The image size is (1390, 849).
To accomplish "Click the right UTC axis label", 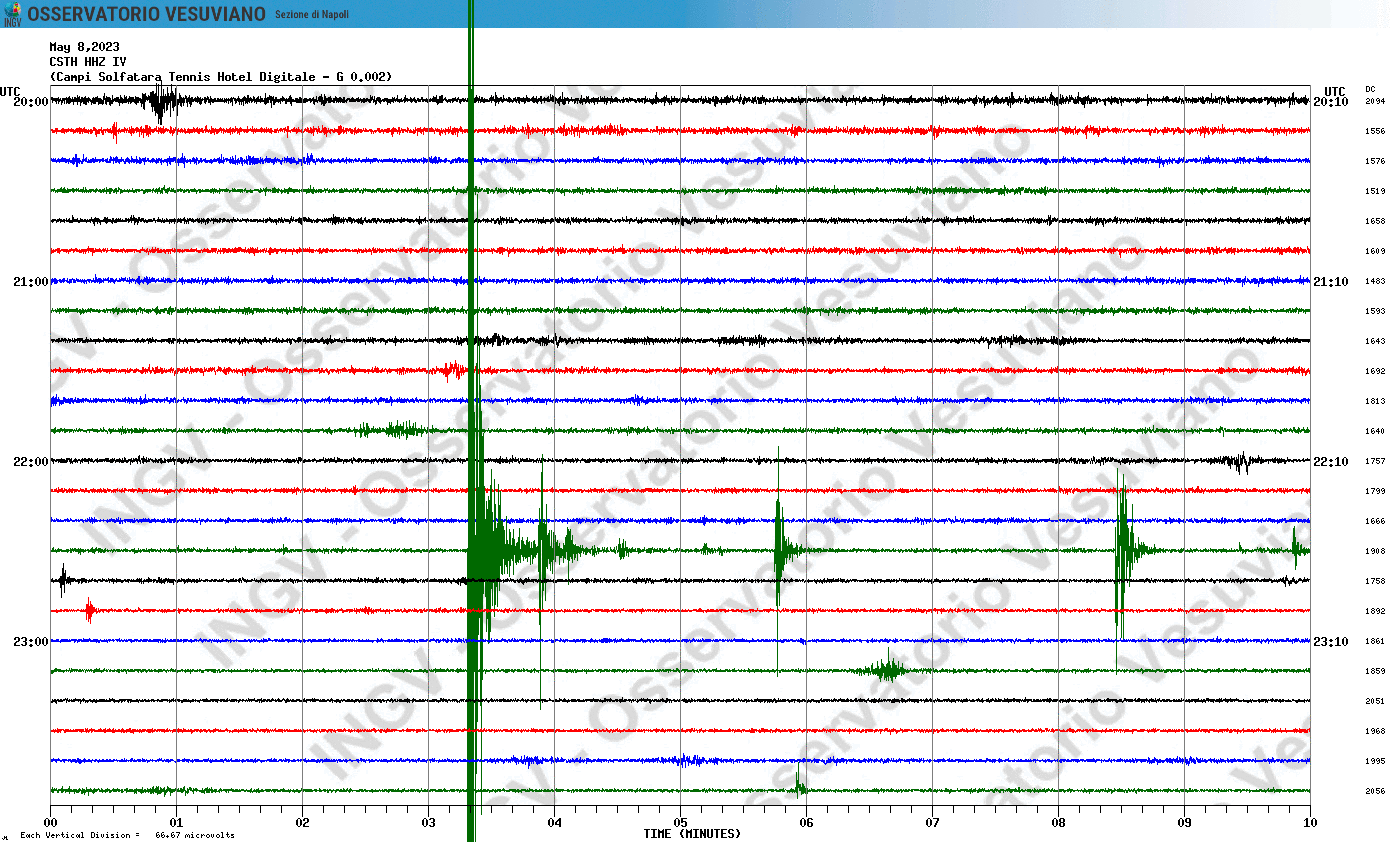I will (1334, 92).
